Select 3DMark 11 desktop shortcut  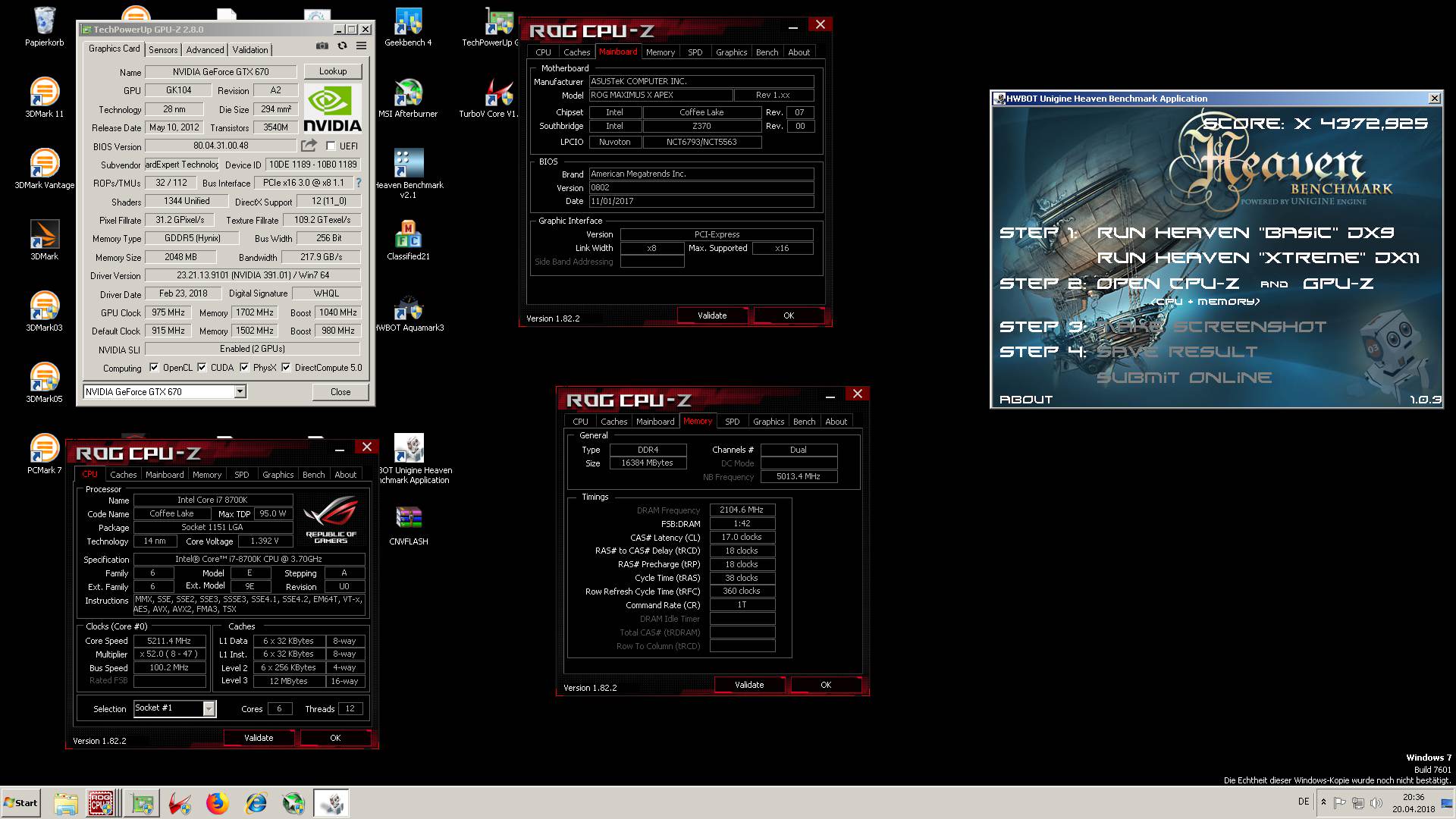tap(44, 98)
